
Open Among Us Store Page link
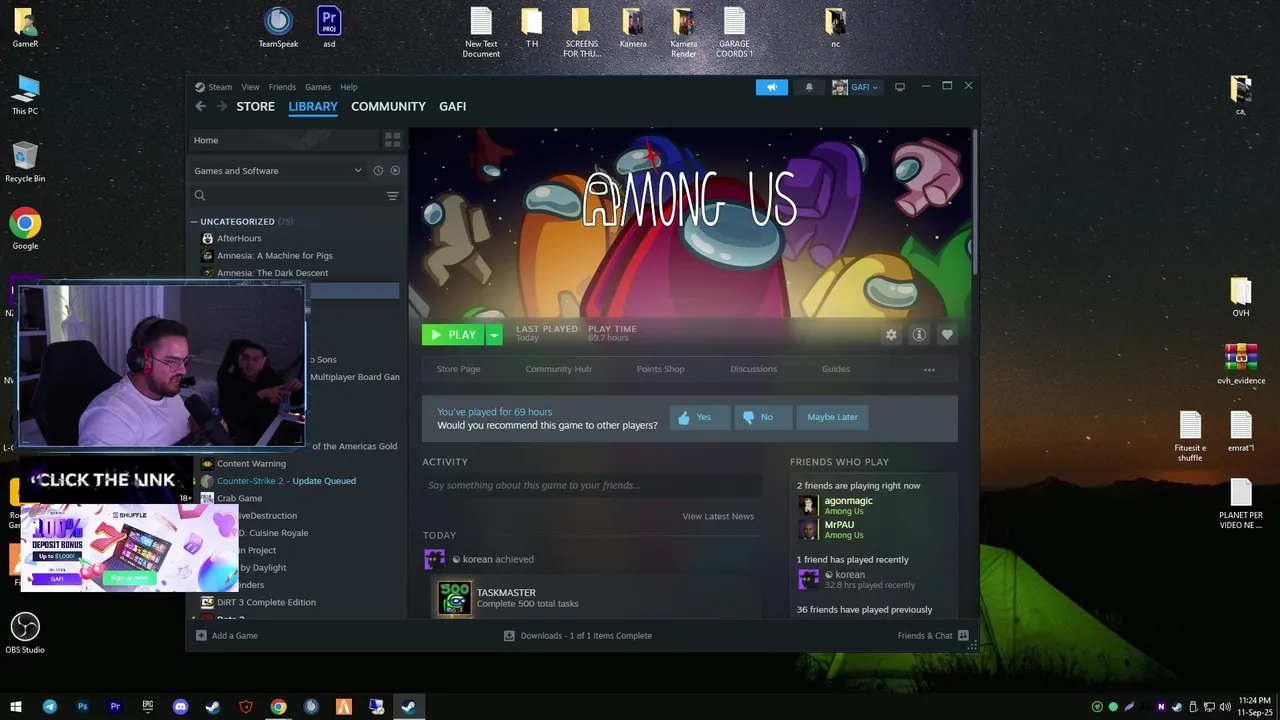pyautogui.click(x=458, y=369)
